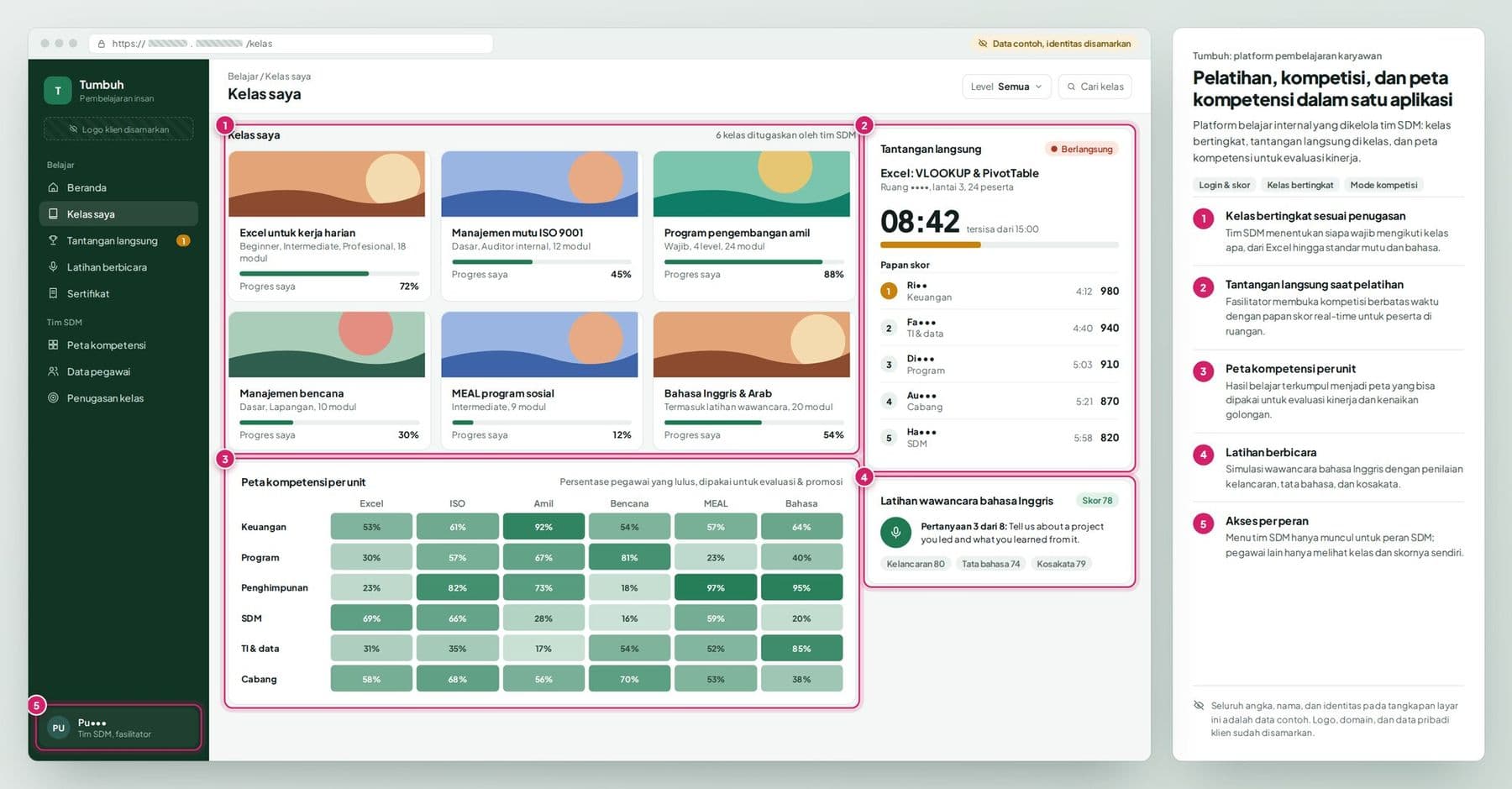Open the Level Semua dropdown
Screen dimensions: 1512x789
point(1006,87)
